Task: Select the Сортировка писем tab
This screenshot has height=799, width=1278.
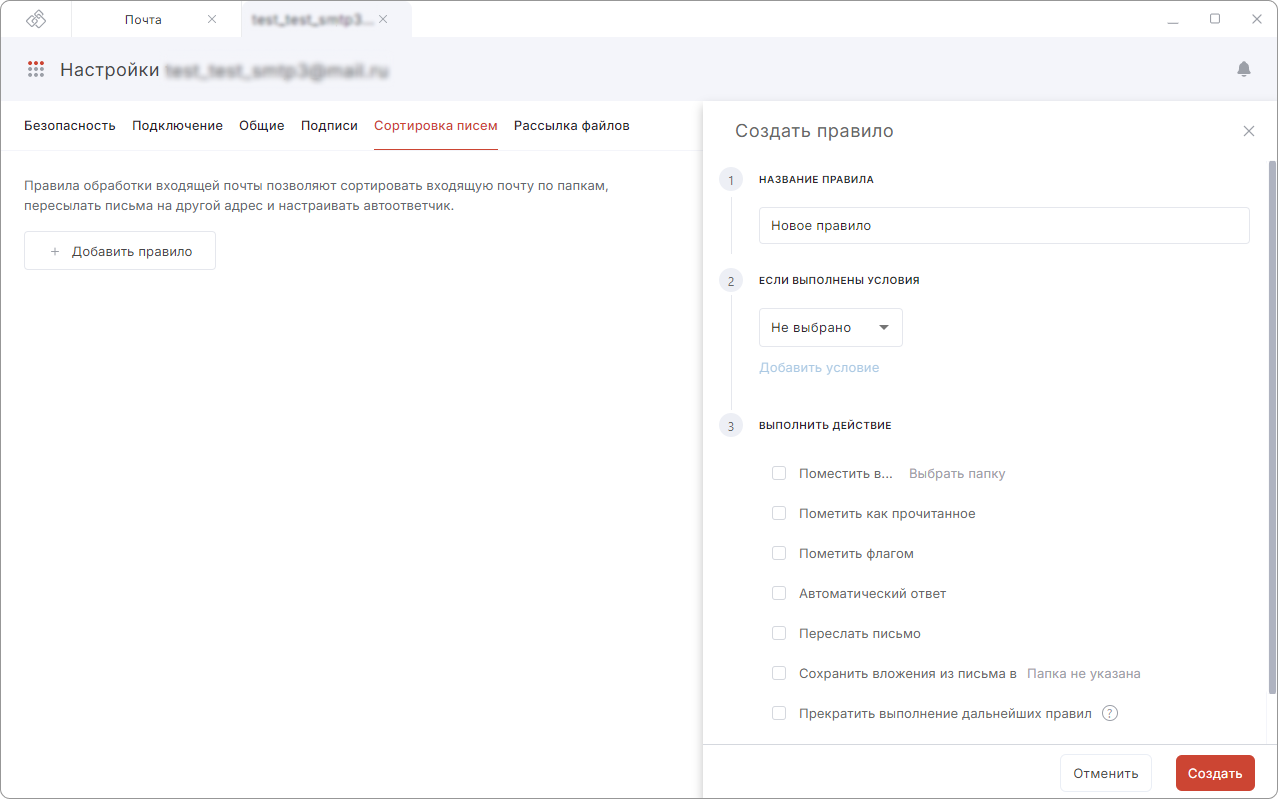Action: click(436, 126)
